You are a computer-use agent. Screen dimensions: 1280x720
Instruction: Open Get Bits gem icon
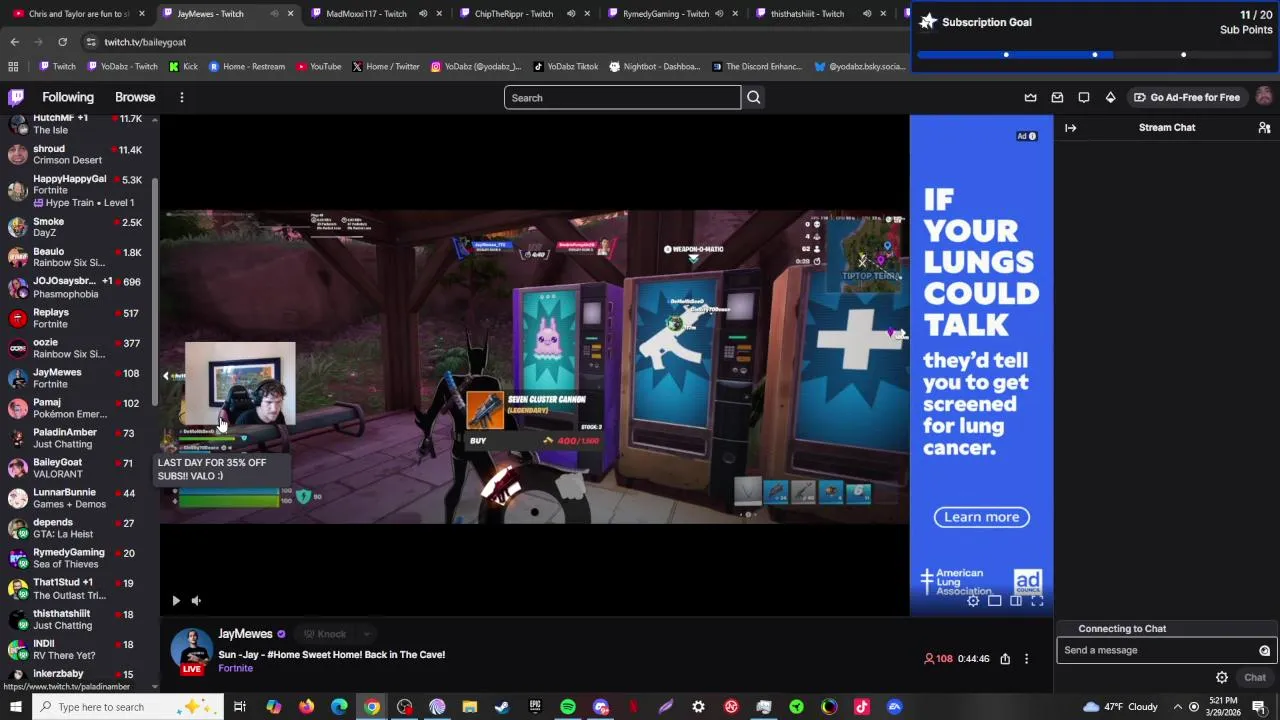pos(1110,97)
